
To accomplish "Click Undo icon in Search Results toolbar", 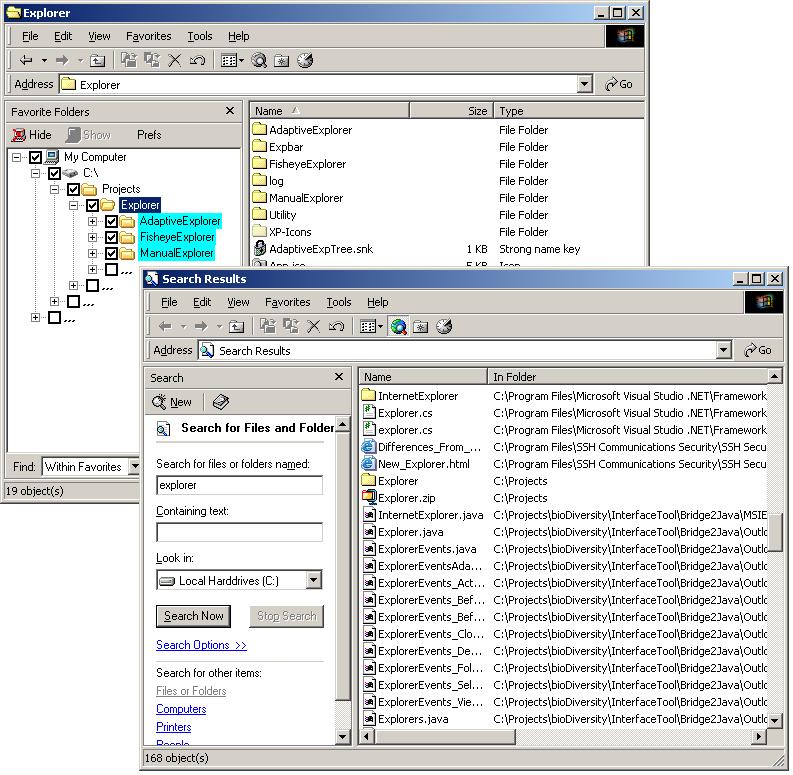I will click(336, 326).
